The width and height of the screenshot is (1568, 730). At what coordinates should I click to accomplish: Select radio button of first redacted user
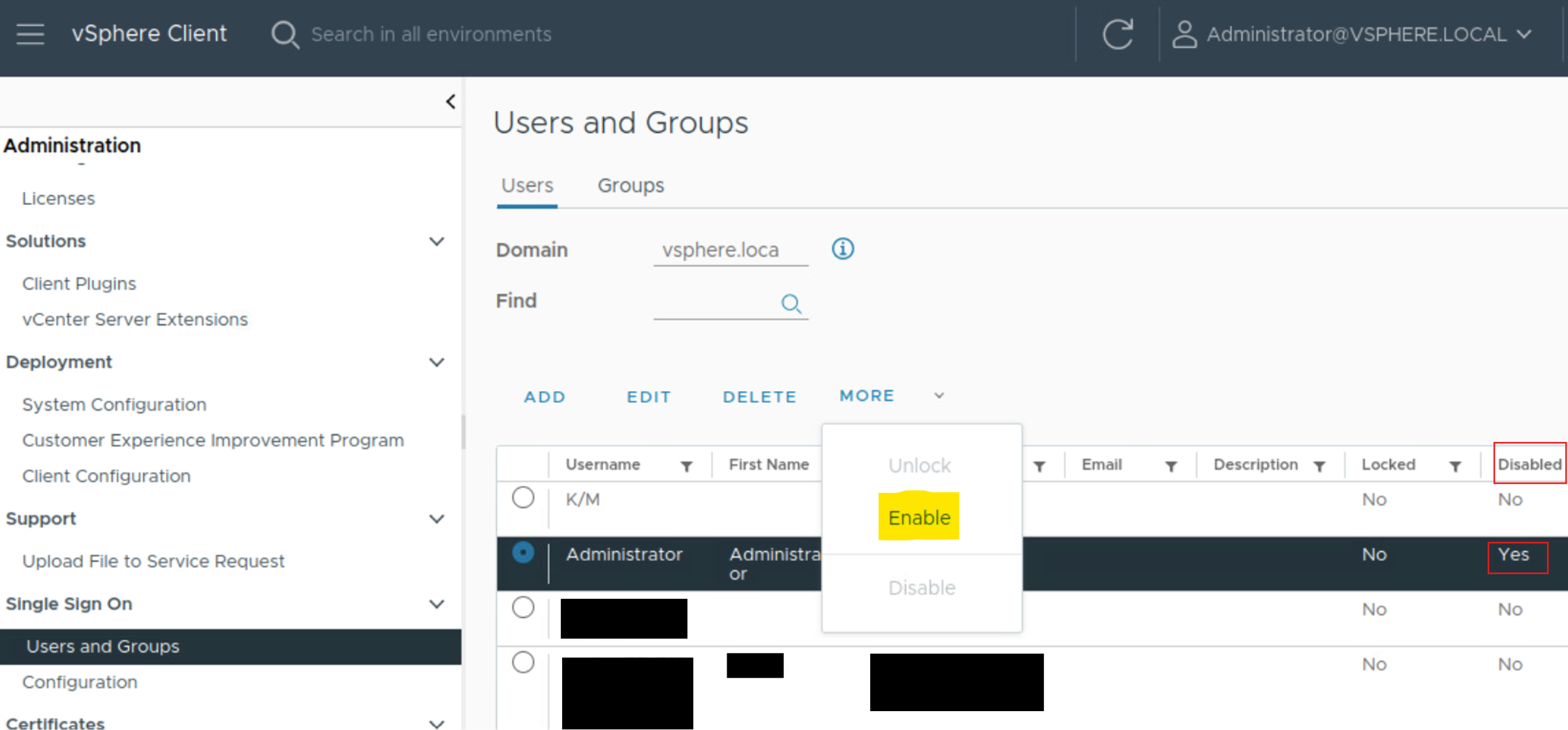pos(523,607)
